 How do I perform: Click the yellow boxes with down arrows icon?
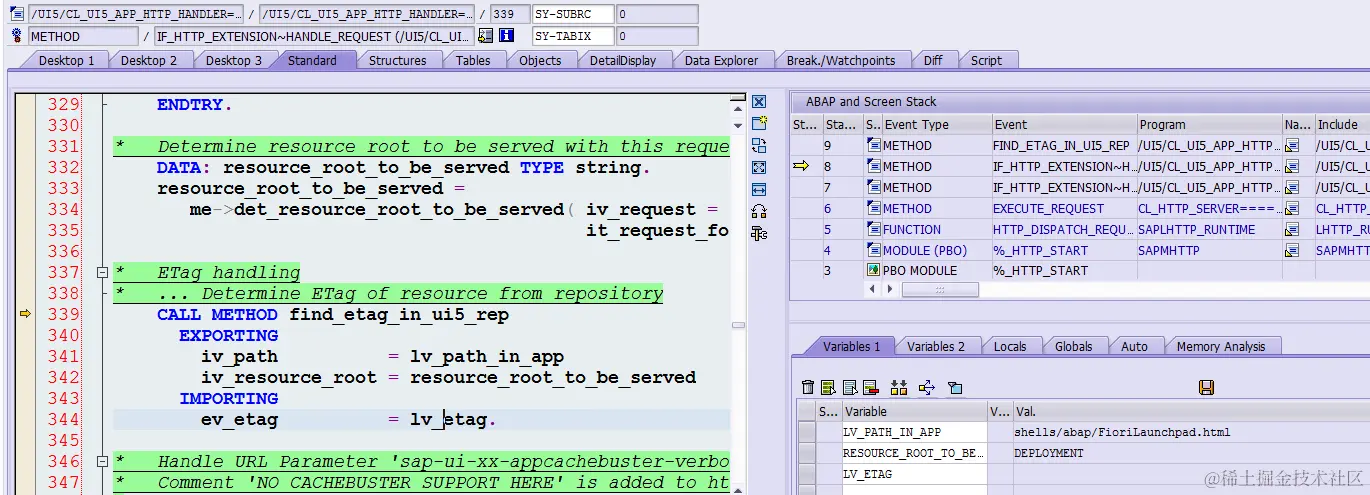pos(898,387)
